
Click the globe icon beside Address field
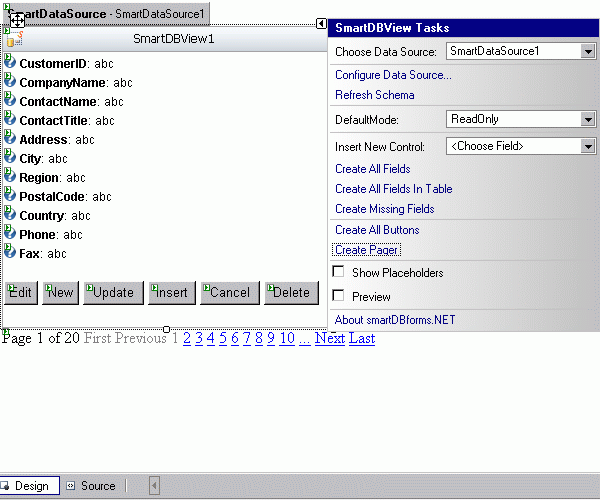[x=10, y=138]
